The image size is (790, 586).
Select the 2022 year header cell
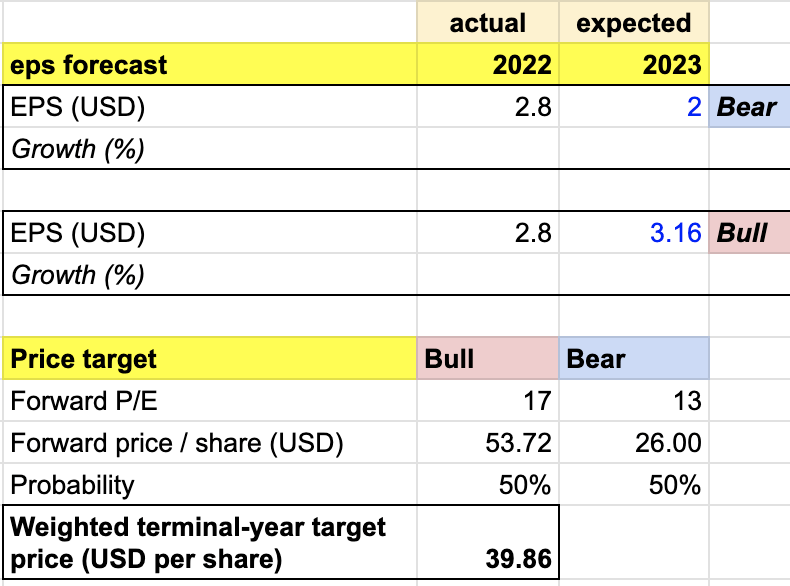tap(488, 66)
